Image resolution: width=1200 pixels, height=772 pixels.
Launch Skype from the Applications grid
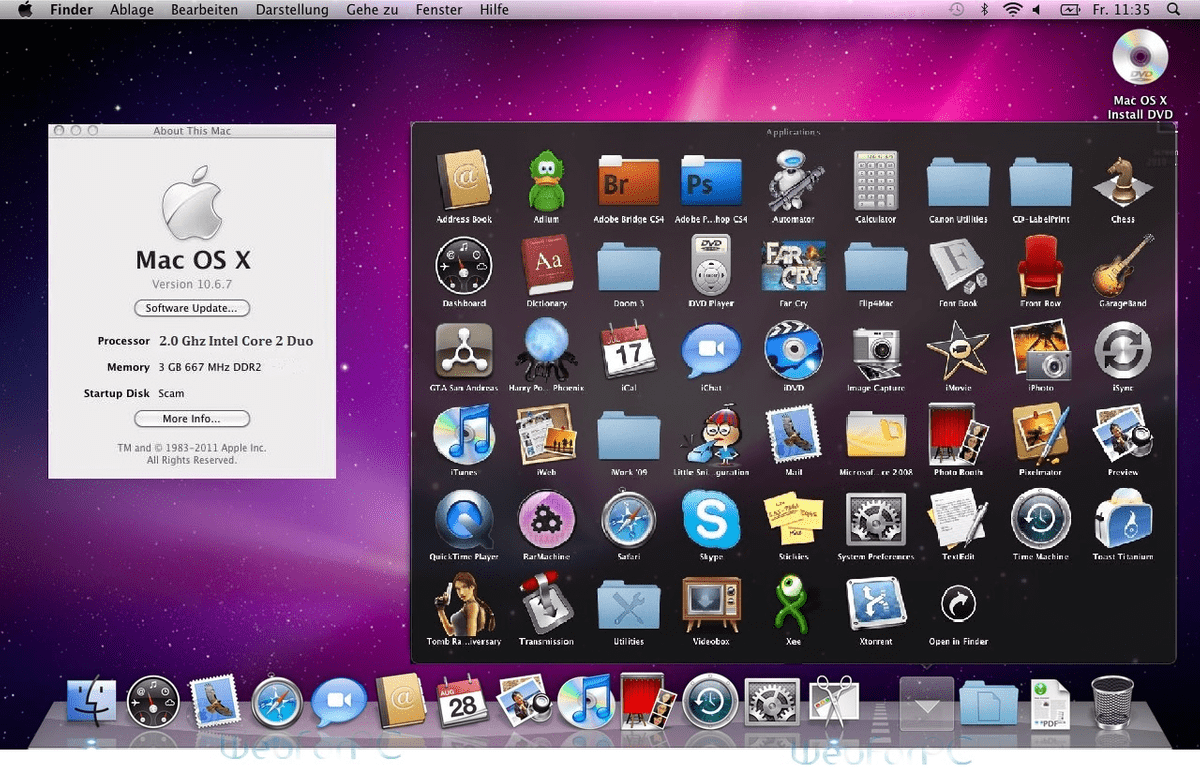click(711, 519)
